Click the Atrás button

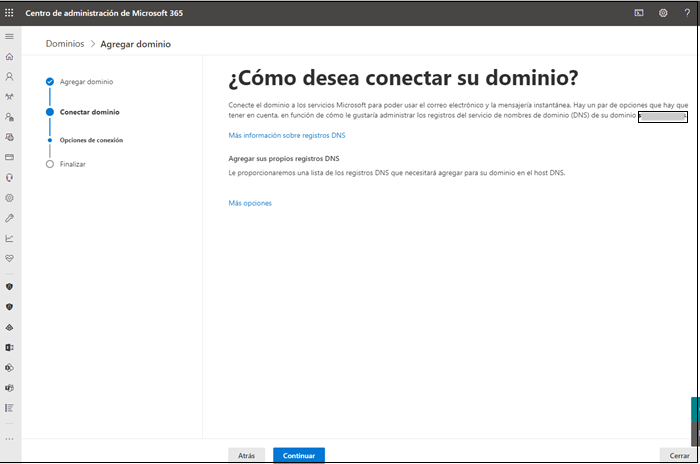pos(246,456)
